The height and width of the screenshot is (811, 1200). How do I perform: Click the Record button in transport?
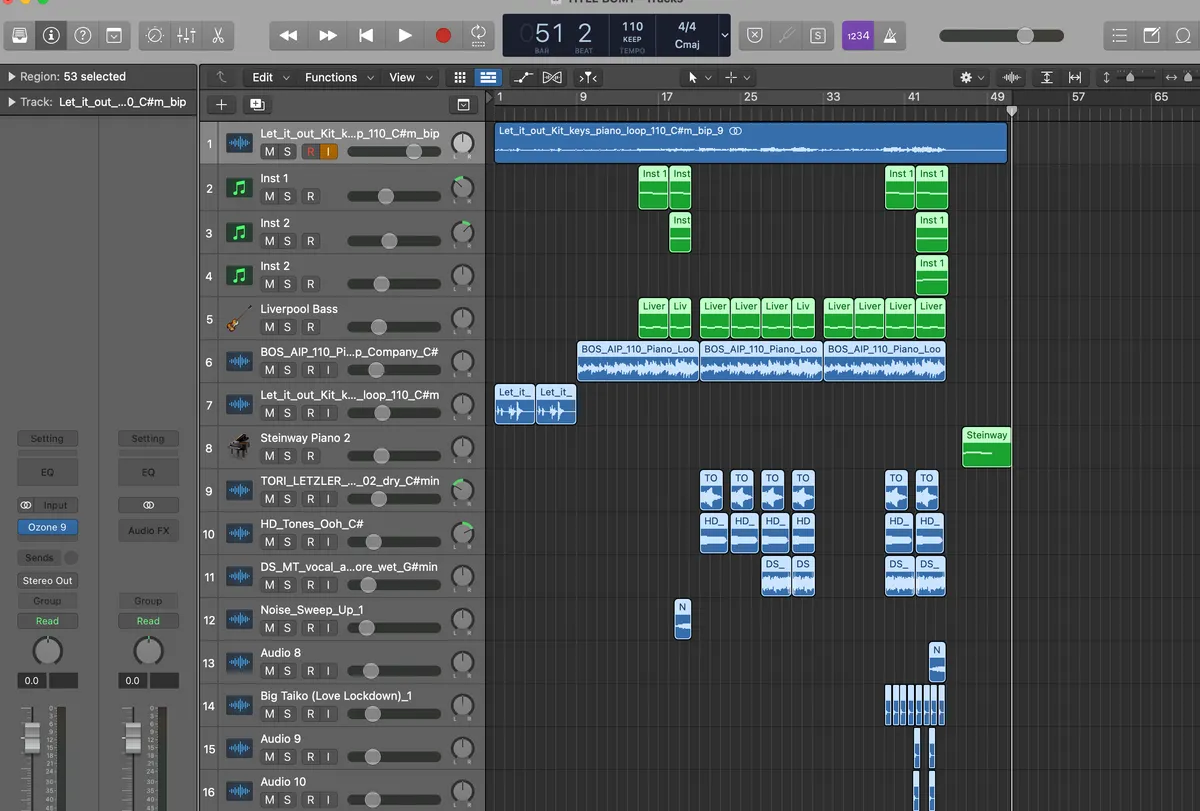(443, 36)
